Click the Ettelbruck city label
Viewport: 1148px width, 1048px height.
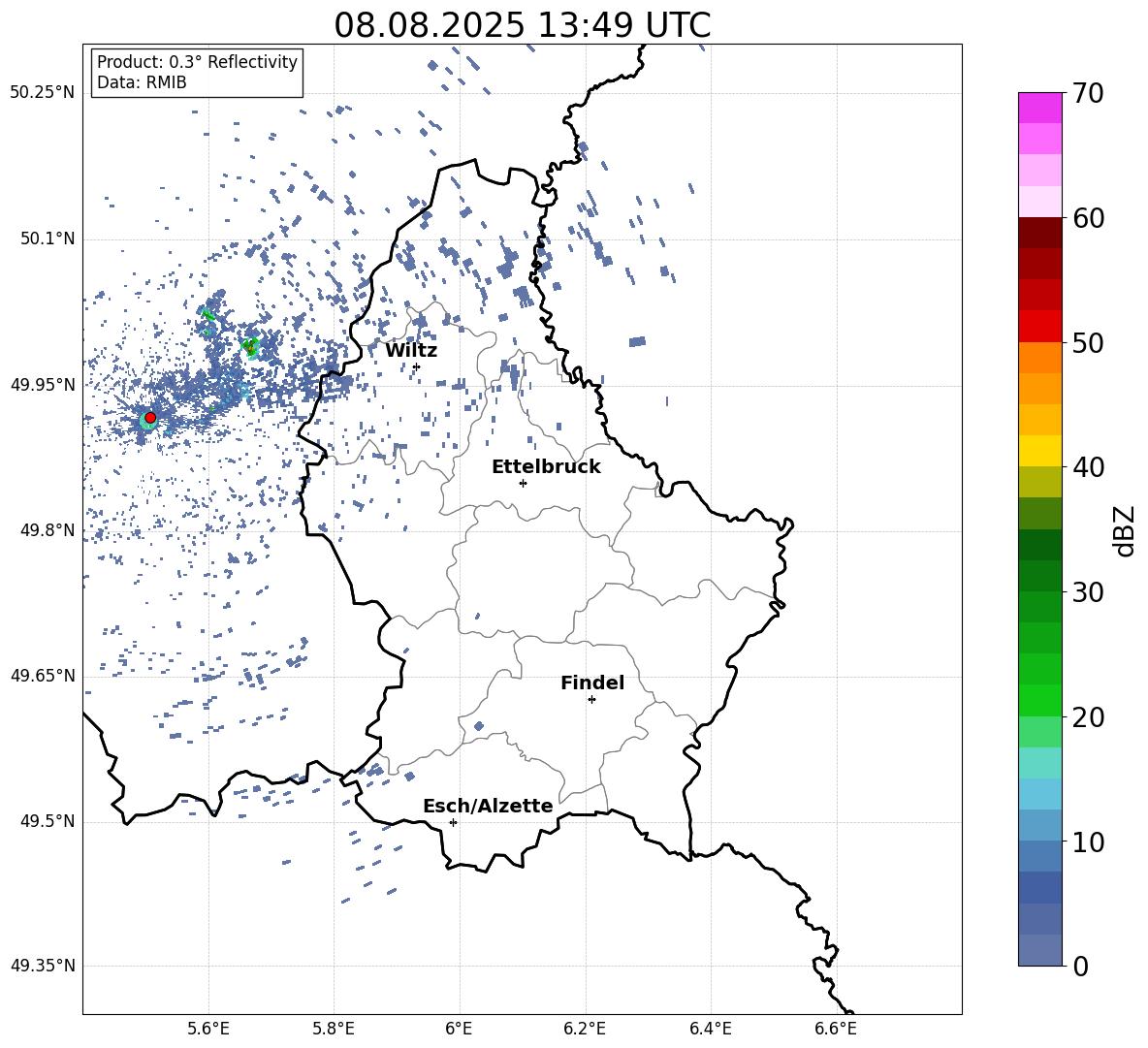[x=546, y=467]
